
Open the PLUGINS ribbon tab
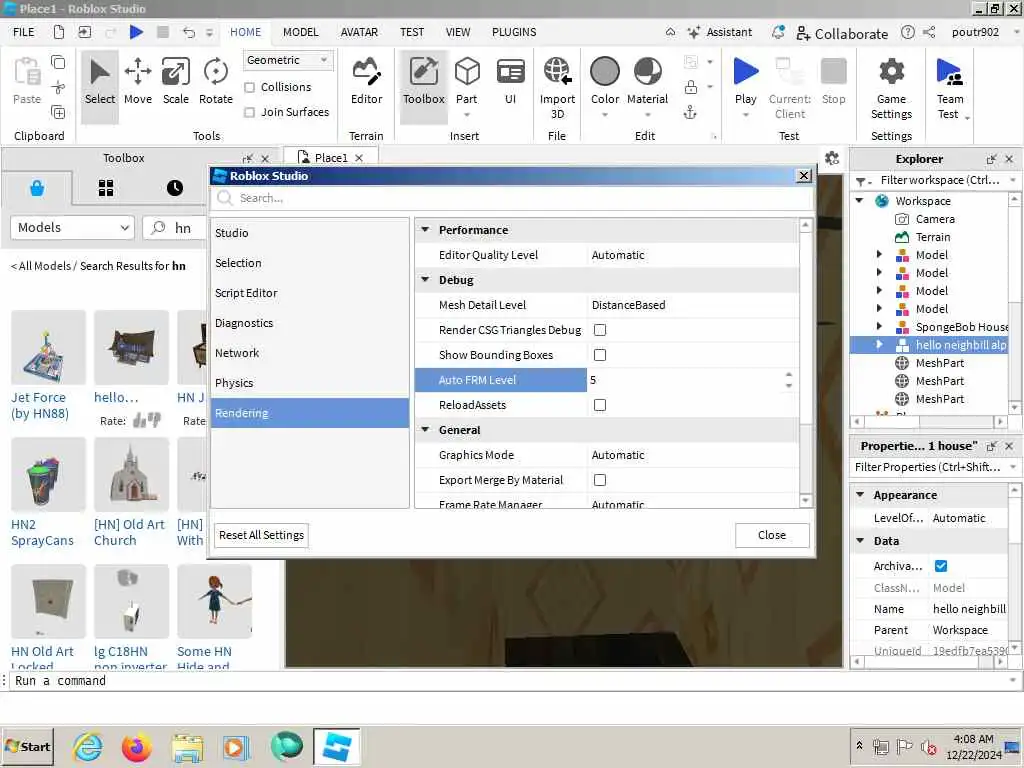click(x=514, y=32)
